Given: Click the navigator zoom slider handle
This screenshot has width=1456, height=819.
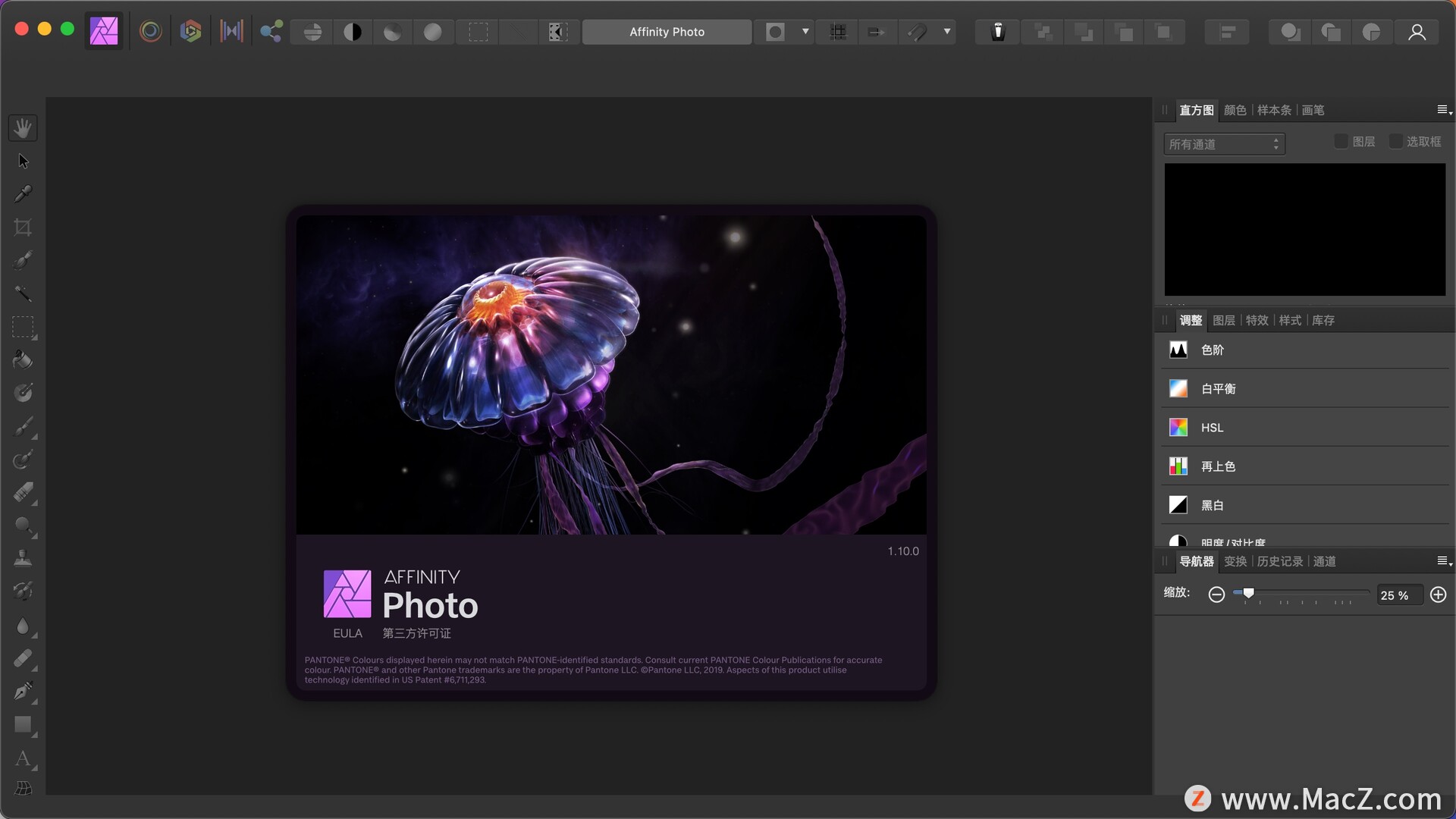Looking at the screenshot, I should click(x=1248, y=594).
